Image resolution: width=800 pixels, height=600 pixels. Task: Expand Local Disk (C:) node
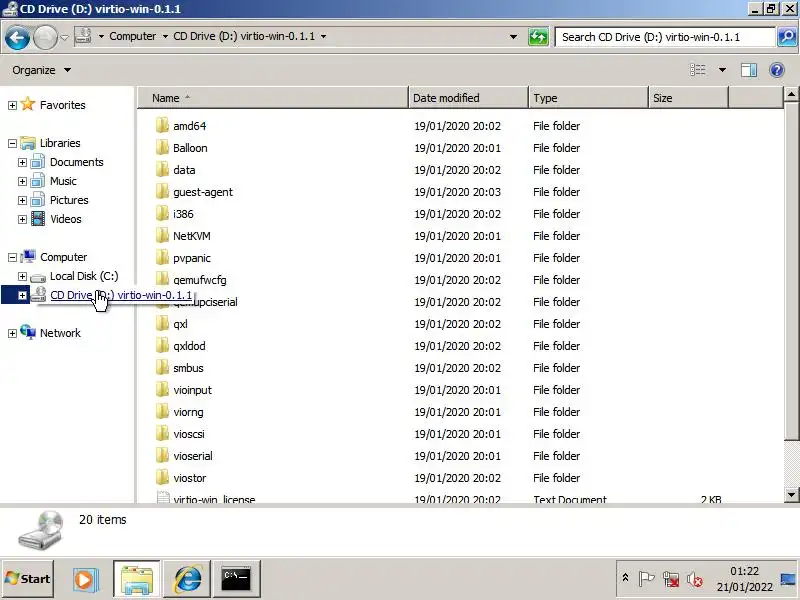(x=22, y=276)
